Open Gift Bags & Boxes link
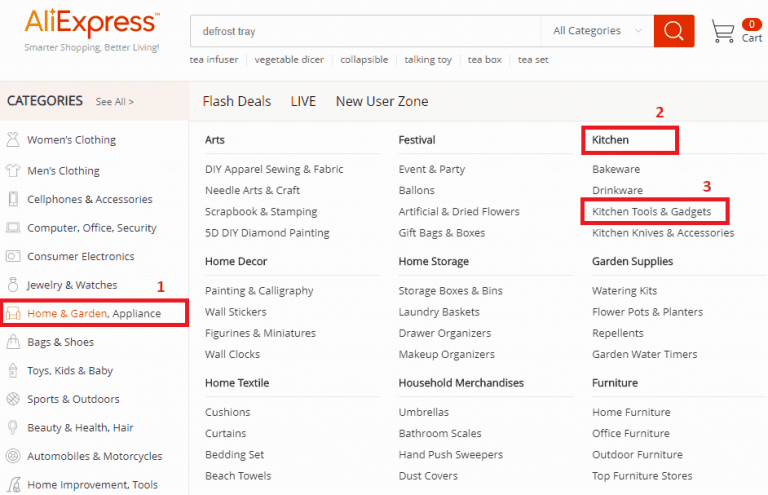This screenshot has height=495, width=768. coord(442,233)
